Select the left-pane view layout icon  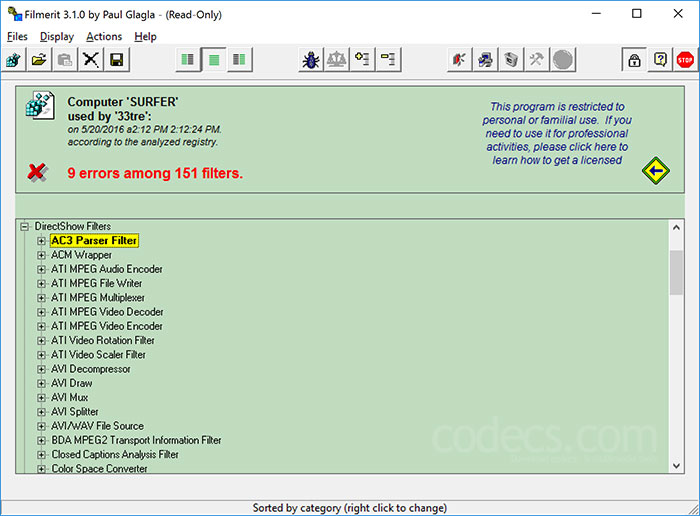188,59
